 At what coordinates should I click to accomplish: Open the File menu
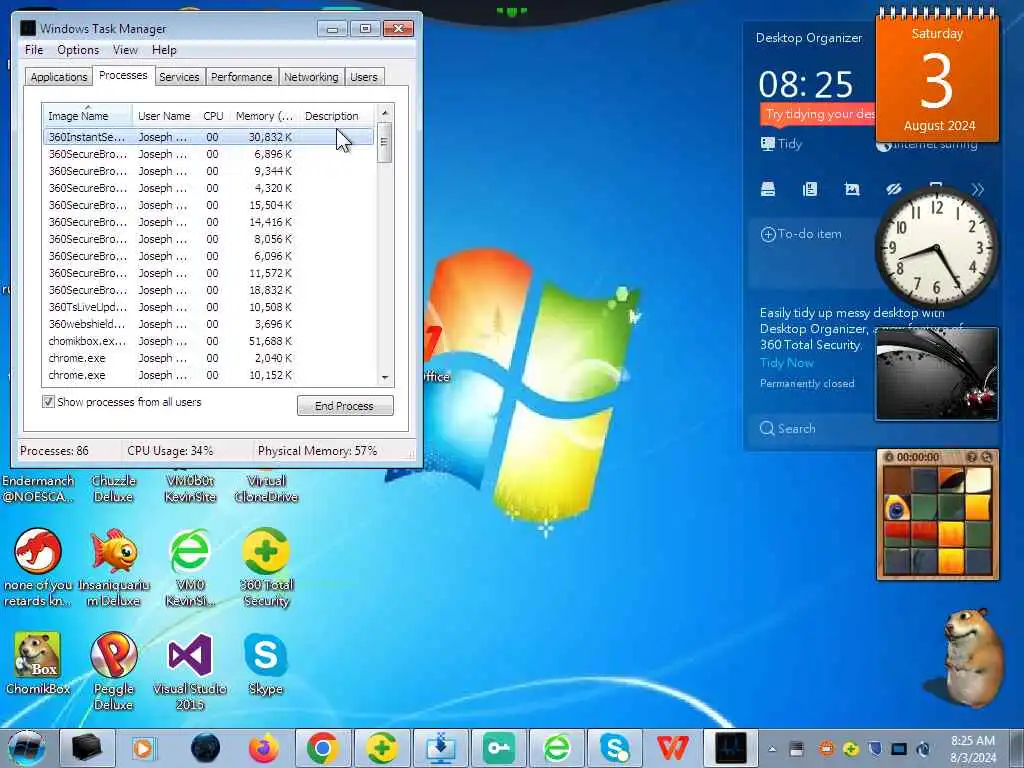34,50
